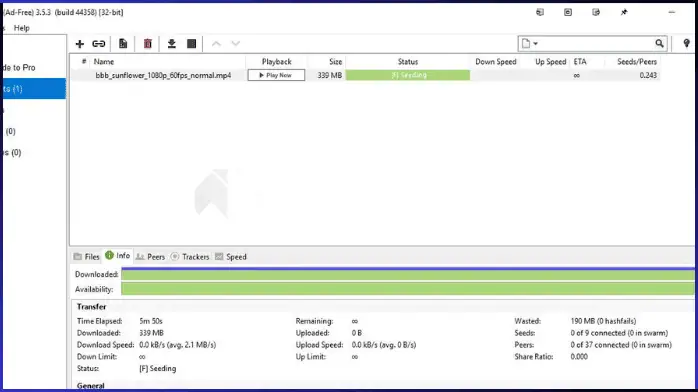Click the Move Down Queue arrow

click(x=235, y=44)
